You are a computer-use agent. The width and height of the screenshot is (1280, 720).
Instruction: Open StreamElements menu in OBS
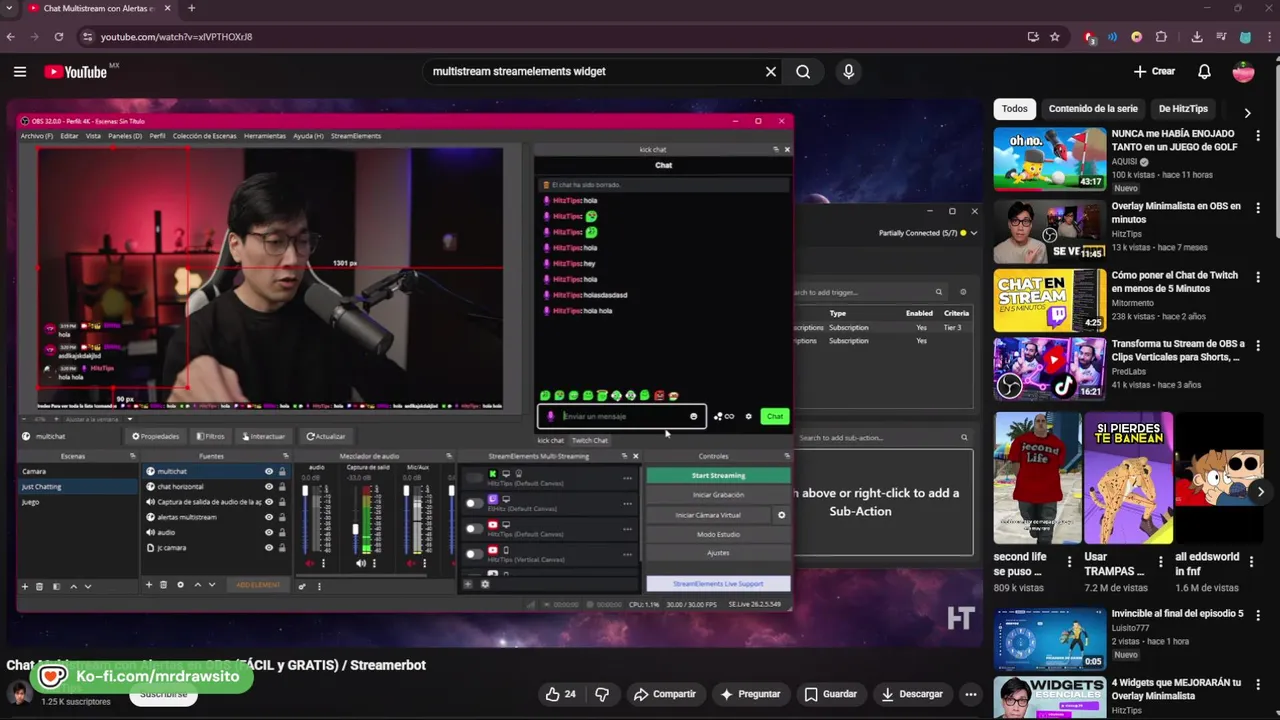coord(356,136)
